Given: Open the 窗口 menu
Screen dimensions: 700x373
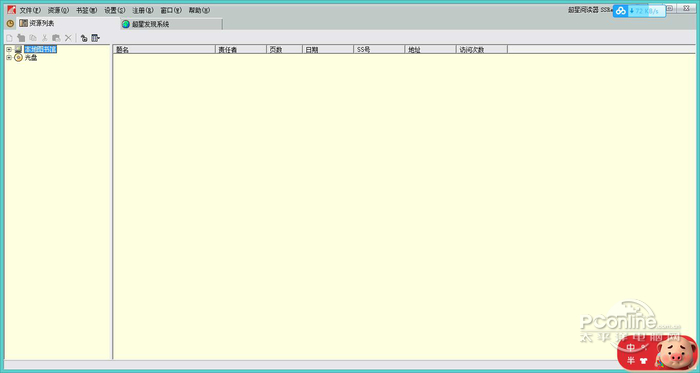Looking at the screenshot, I should coord(171,10).
